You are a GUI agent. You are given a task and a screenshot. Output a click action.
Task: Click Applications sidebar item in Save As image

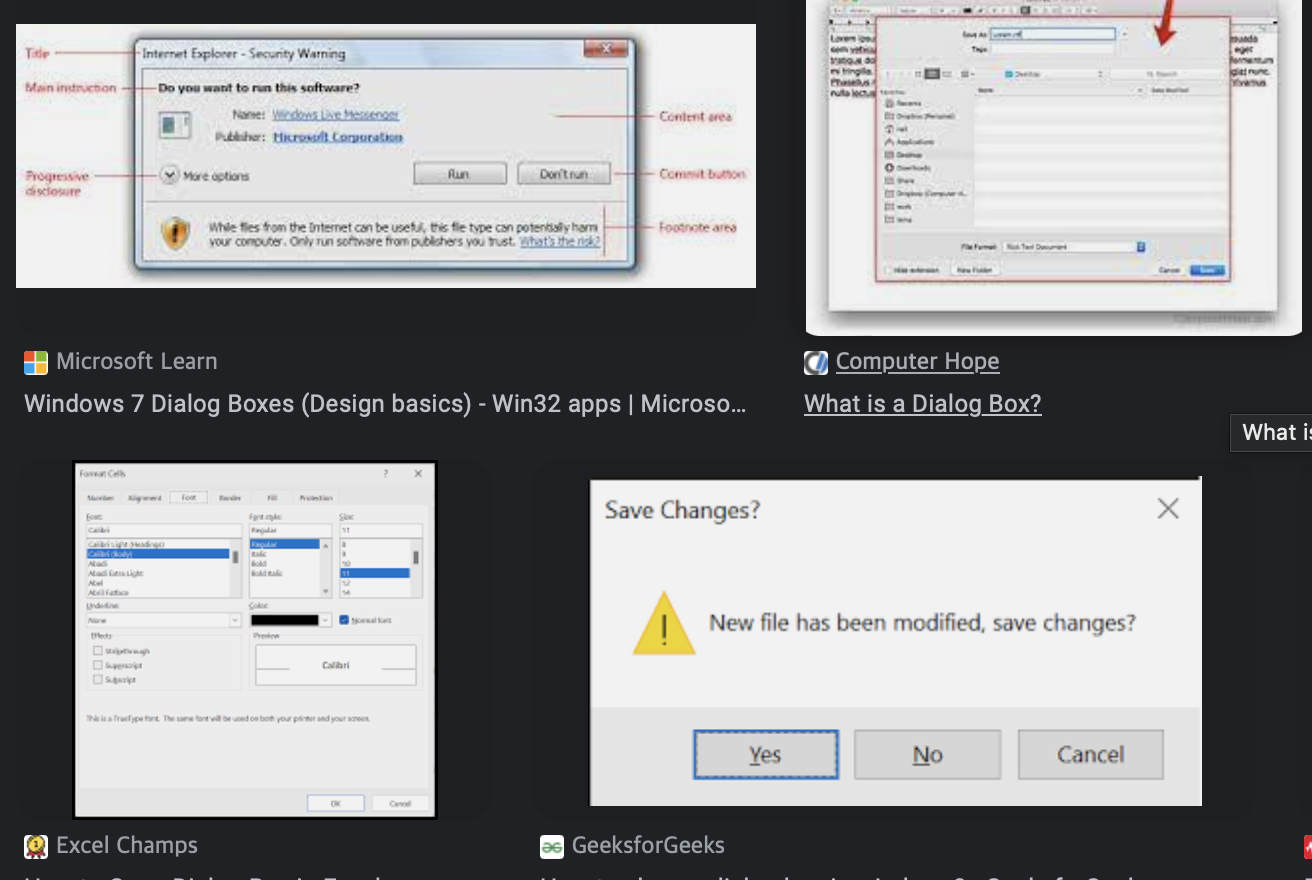pyautogui.click(x=911, y=142)
